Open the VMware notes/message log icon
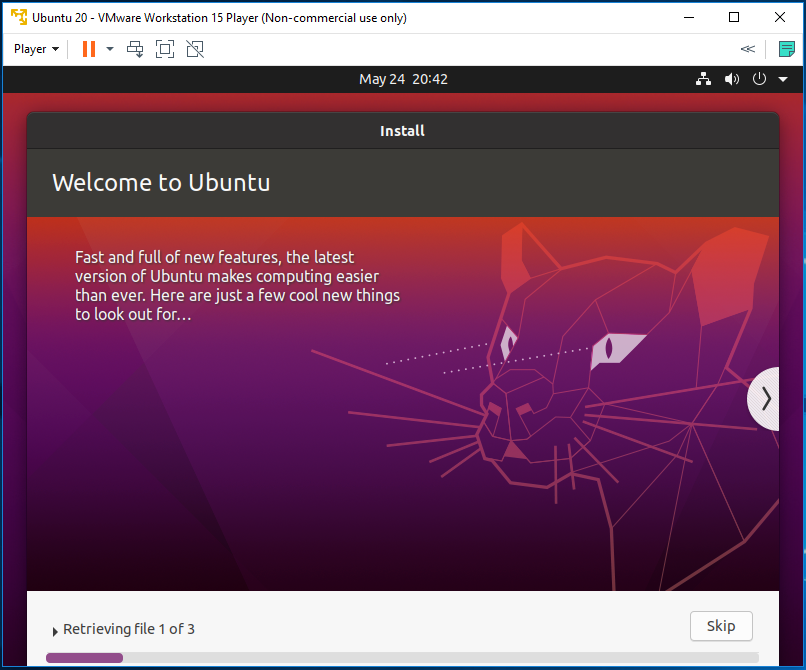Viewport: 806px width, 670px height. tap(786, 49)
